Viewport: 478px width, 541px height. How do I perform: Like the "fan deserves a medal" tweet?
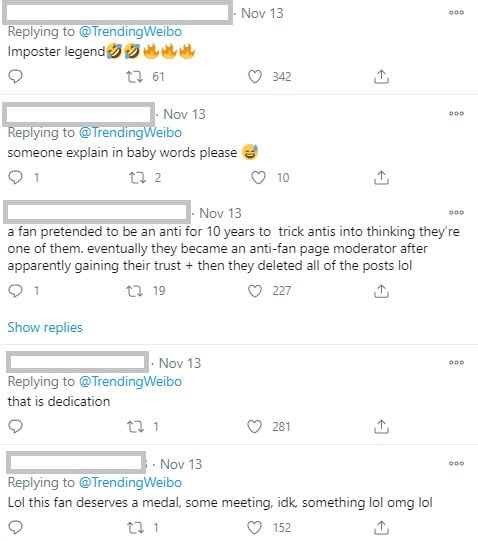click(x=254, y=528)
